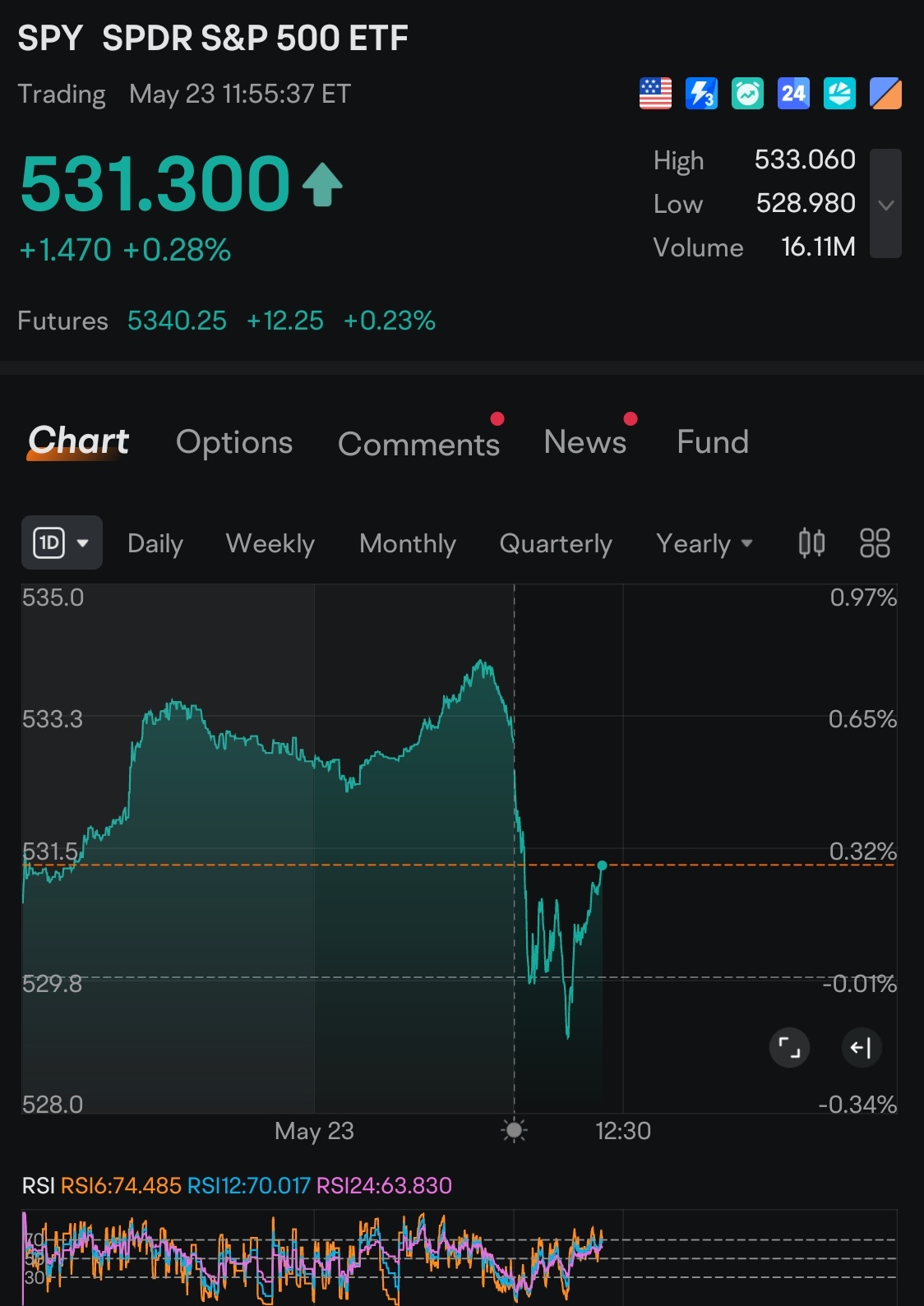Tap the sun marker on time axis
The image size is (924, 1306).
tap(515, 1131)
